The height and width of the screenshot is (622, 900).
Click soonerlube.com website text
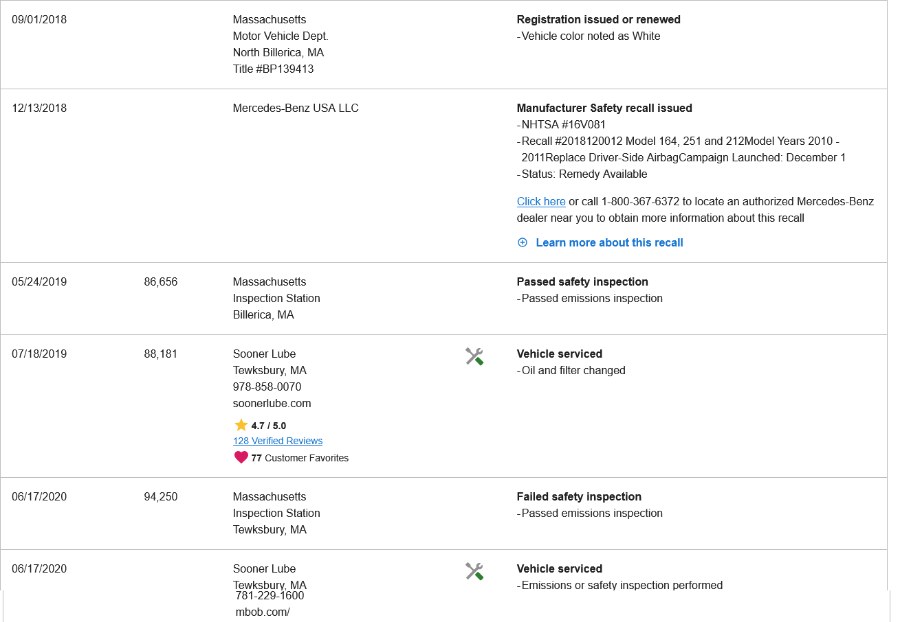(x=272, y=403)
